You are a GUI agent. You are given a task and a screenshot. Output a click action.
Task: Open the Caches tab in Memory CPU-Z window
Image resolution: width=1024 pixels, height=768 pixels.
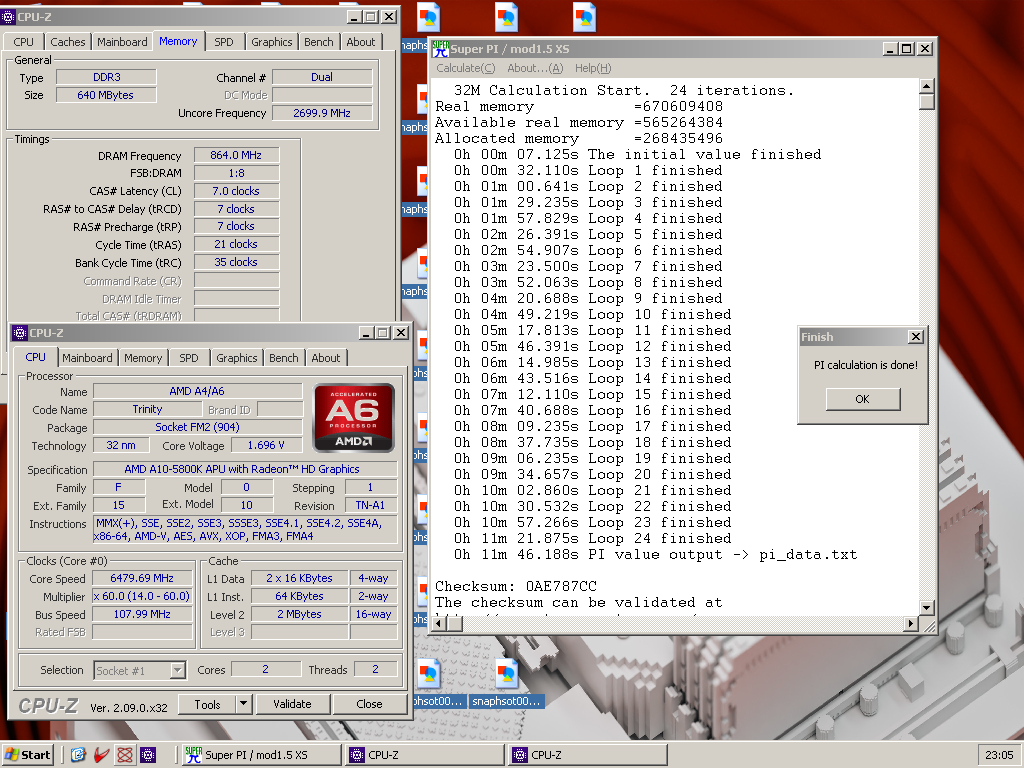click(x=68, y=42)
